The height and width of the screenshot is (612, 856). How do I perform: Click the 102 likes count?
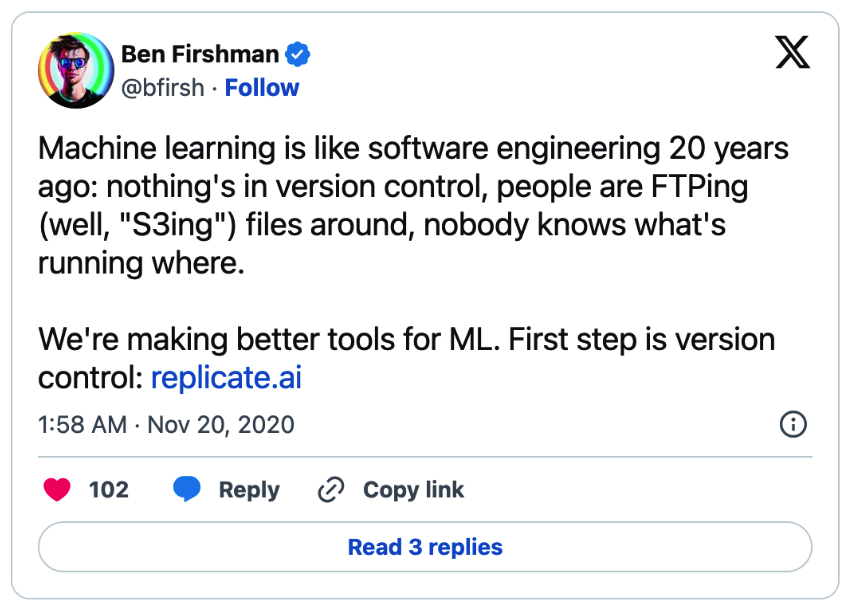[109, 490]
